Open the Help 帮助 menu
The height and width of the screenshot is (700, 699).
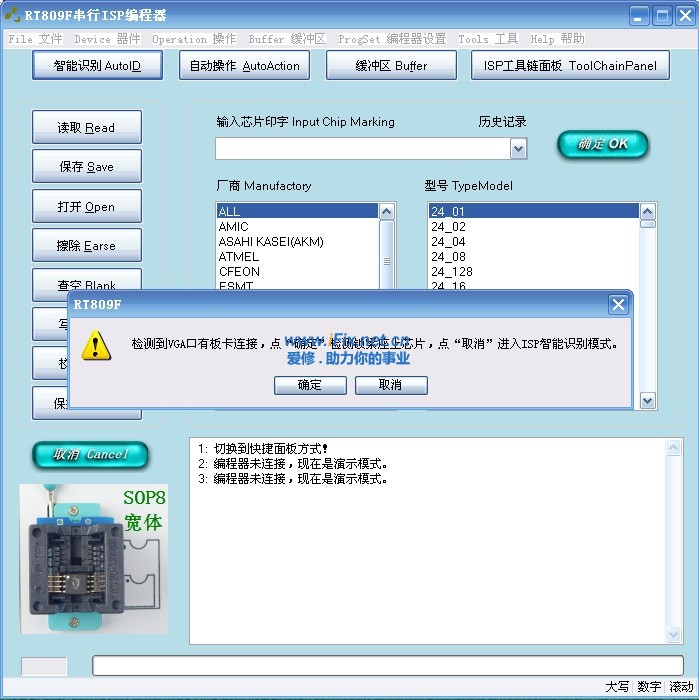coord(557,39)
